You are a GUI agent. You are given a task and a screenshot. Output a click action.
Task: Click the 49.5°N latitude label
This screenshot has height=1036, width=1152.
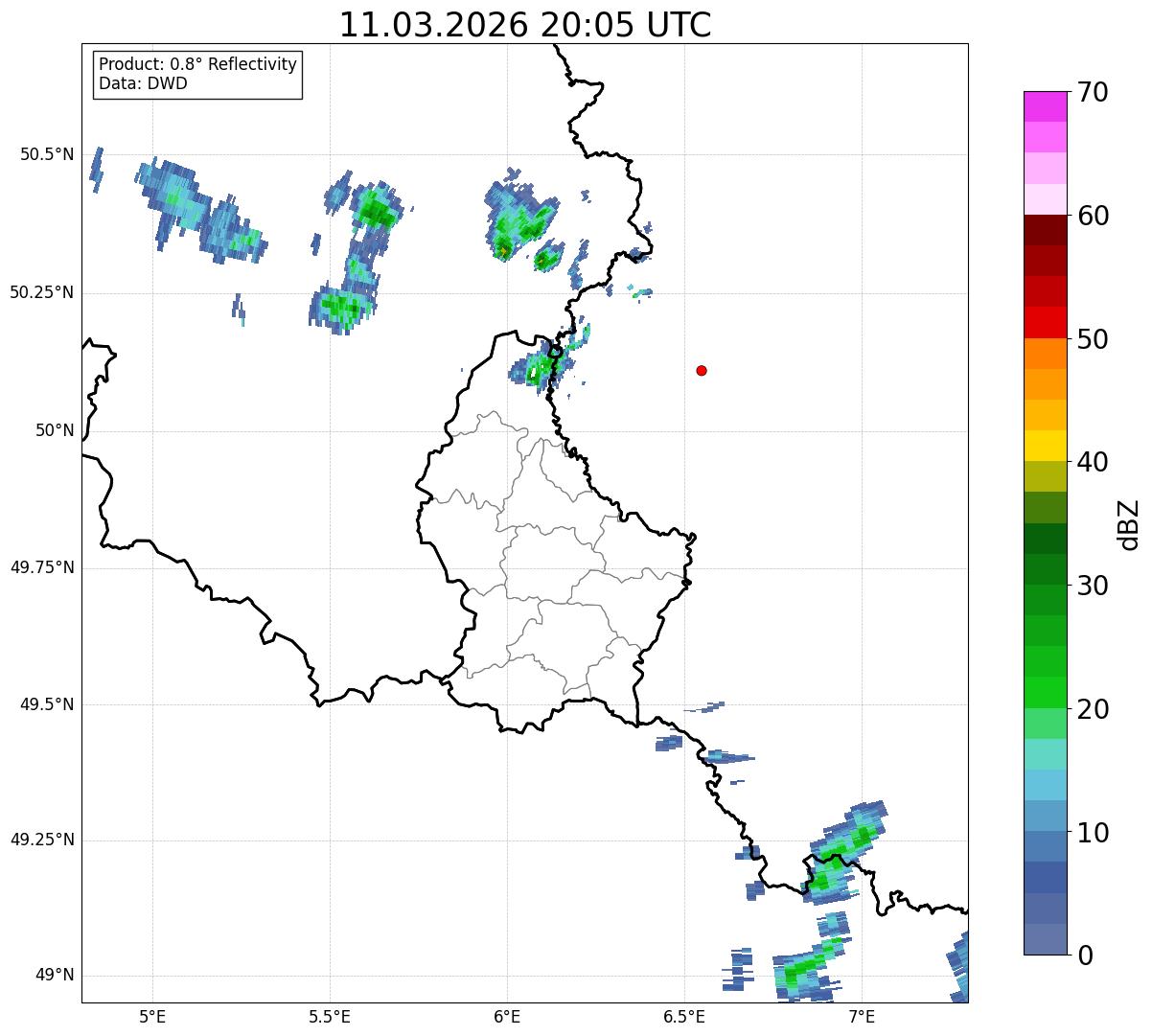47,704
